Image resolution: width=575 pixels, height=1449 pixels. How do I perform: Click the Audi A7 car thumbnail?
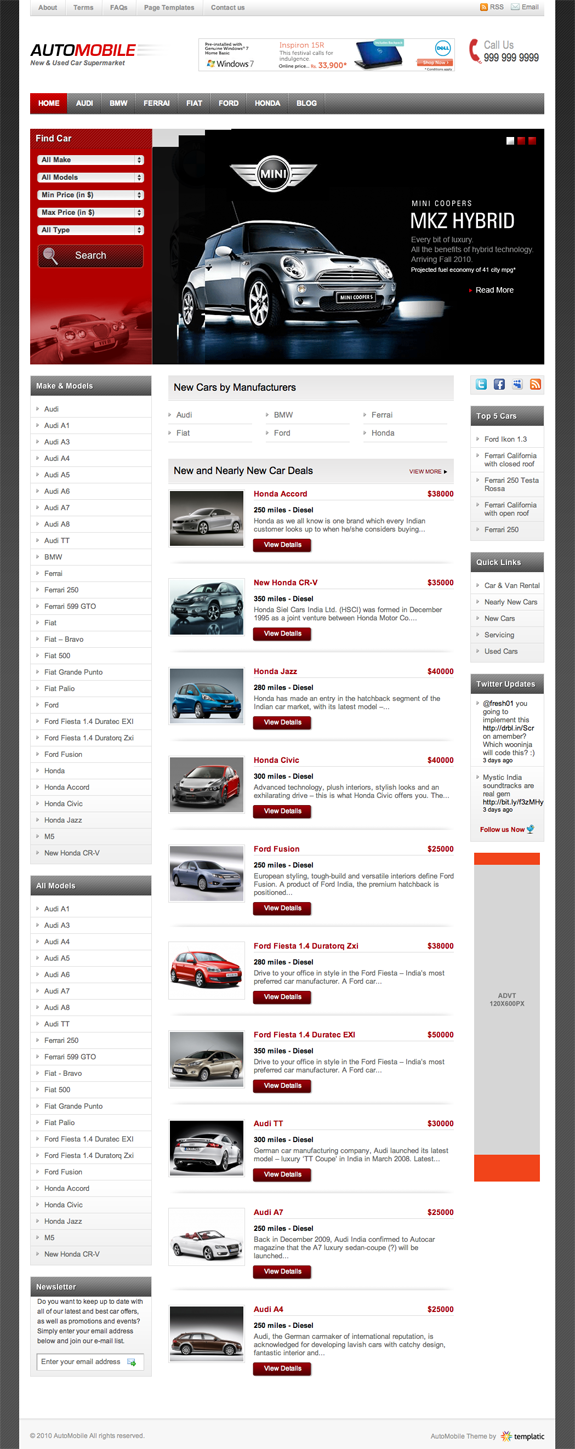click(x=207, y=1236)
